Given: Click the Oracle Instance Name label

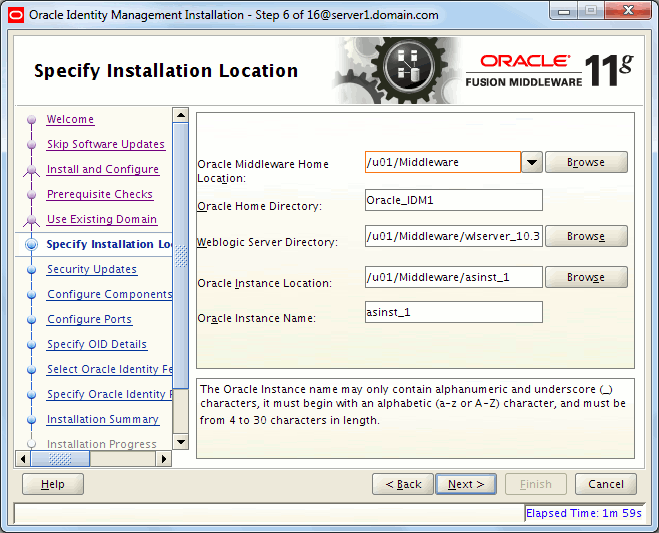Looking at the screenshot, I should (257, 318).
